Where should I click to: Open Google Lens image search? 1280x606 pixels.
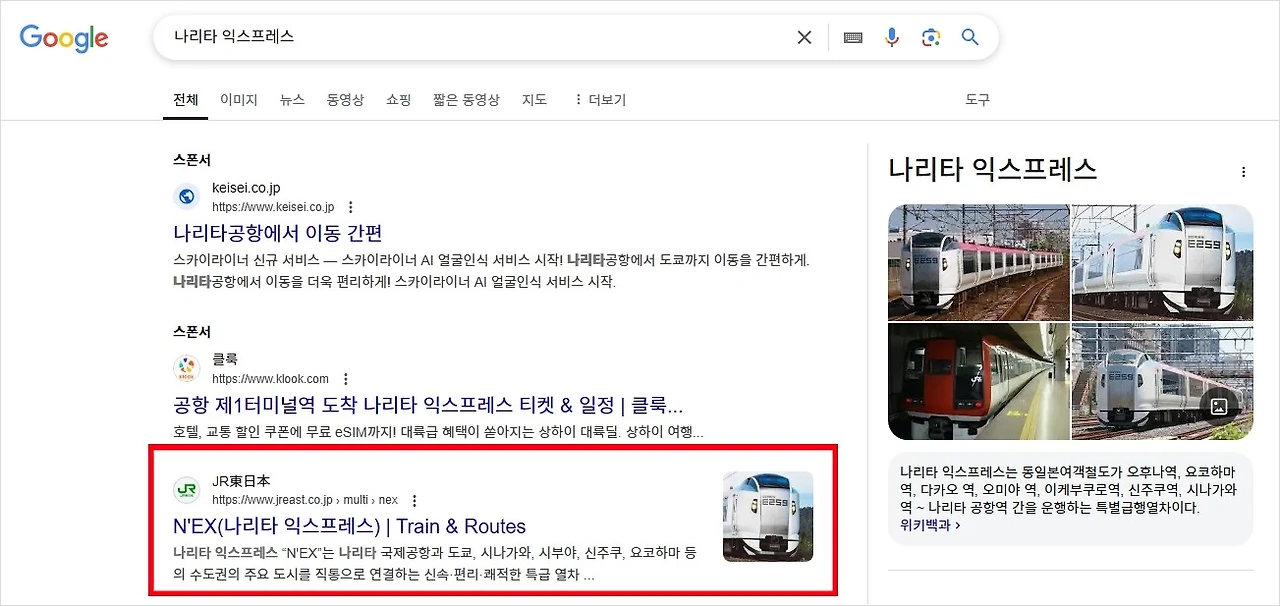pos(931,37)
